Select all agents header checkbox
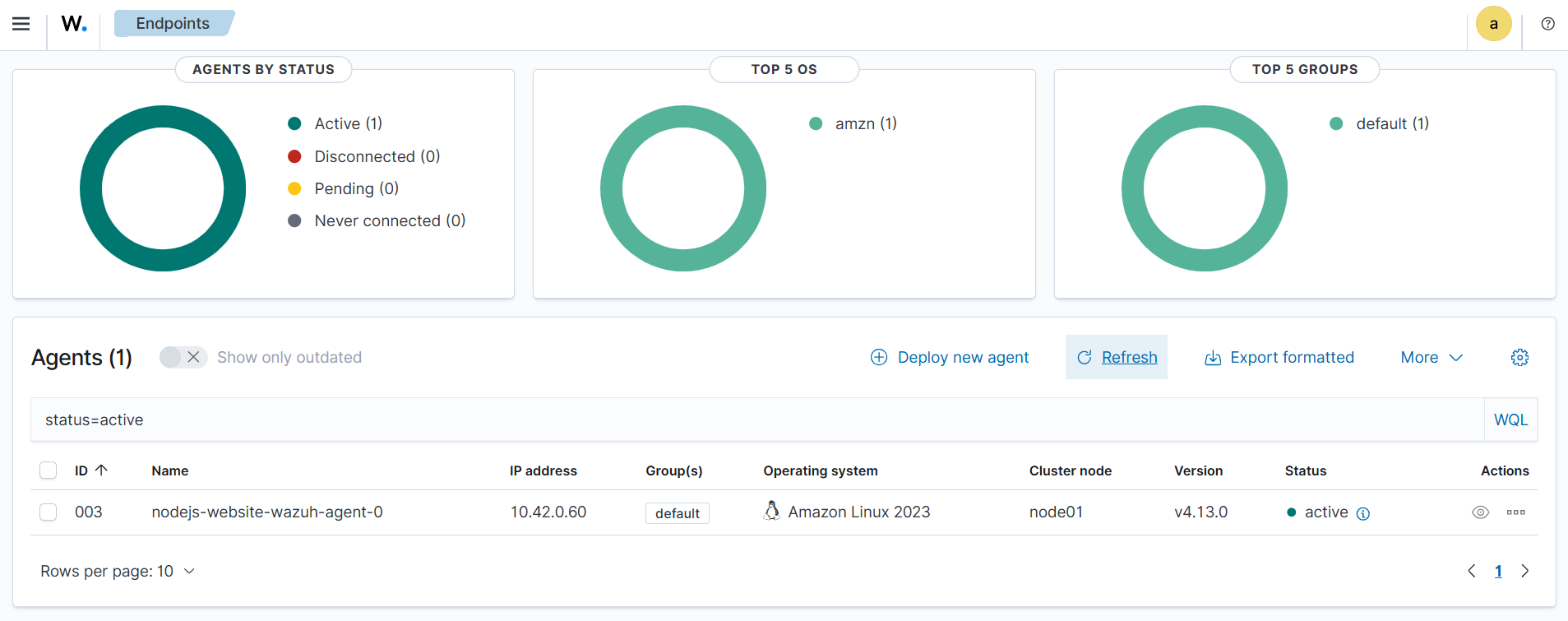The width and height of the screenshot is (1568, 621). 49,470
